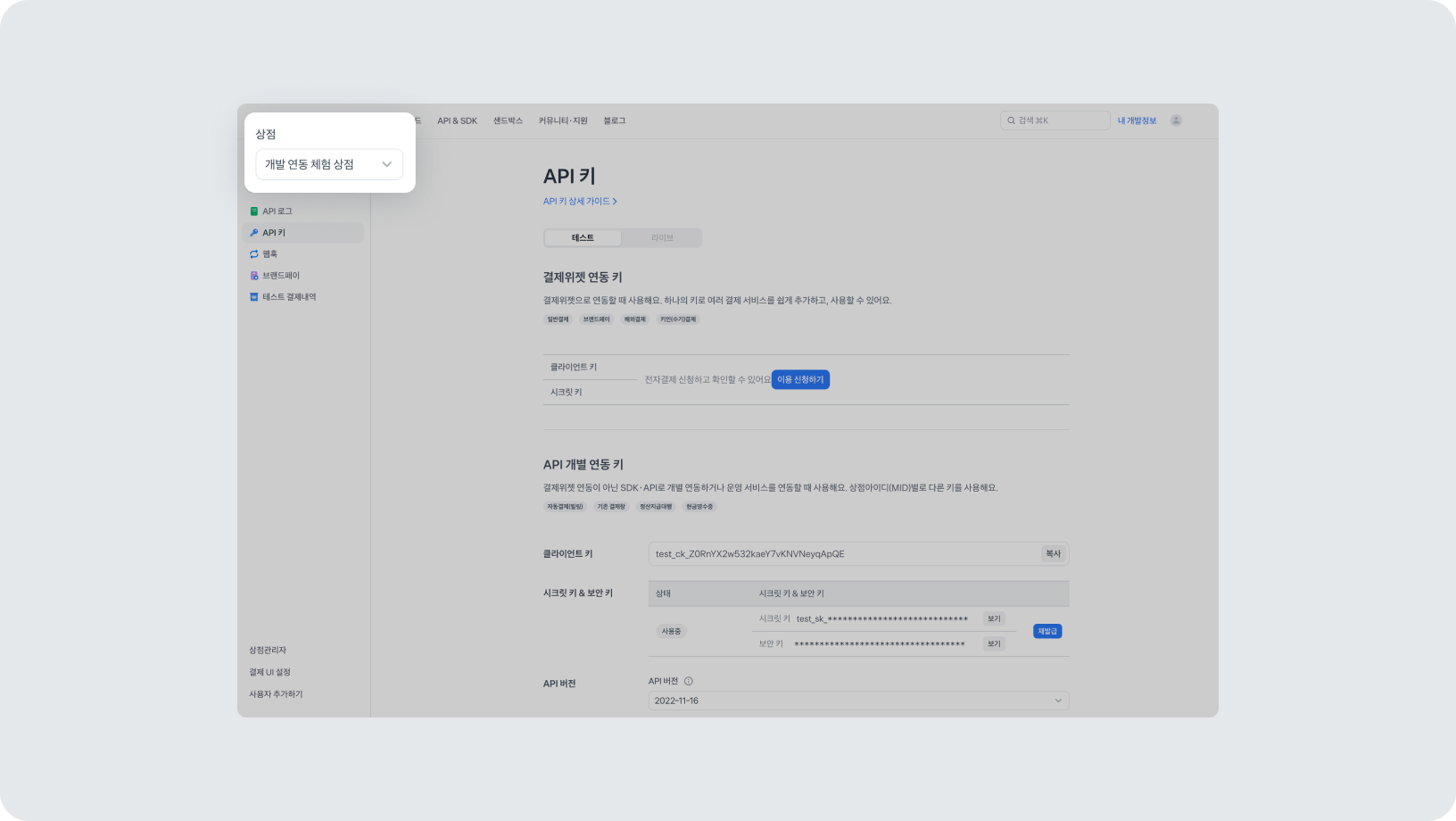Click the 해외결제 tag

(634, 319)
